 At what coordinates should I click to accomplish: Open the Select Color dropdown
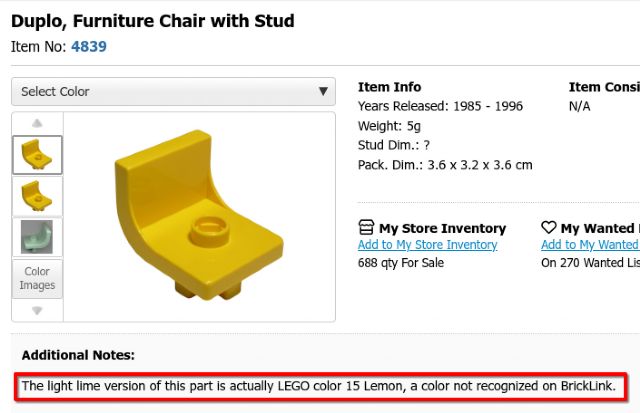point(173,91)
